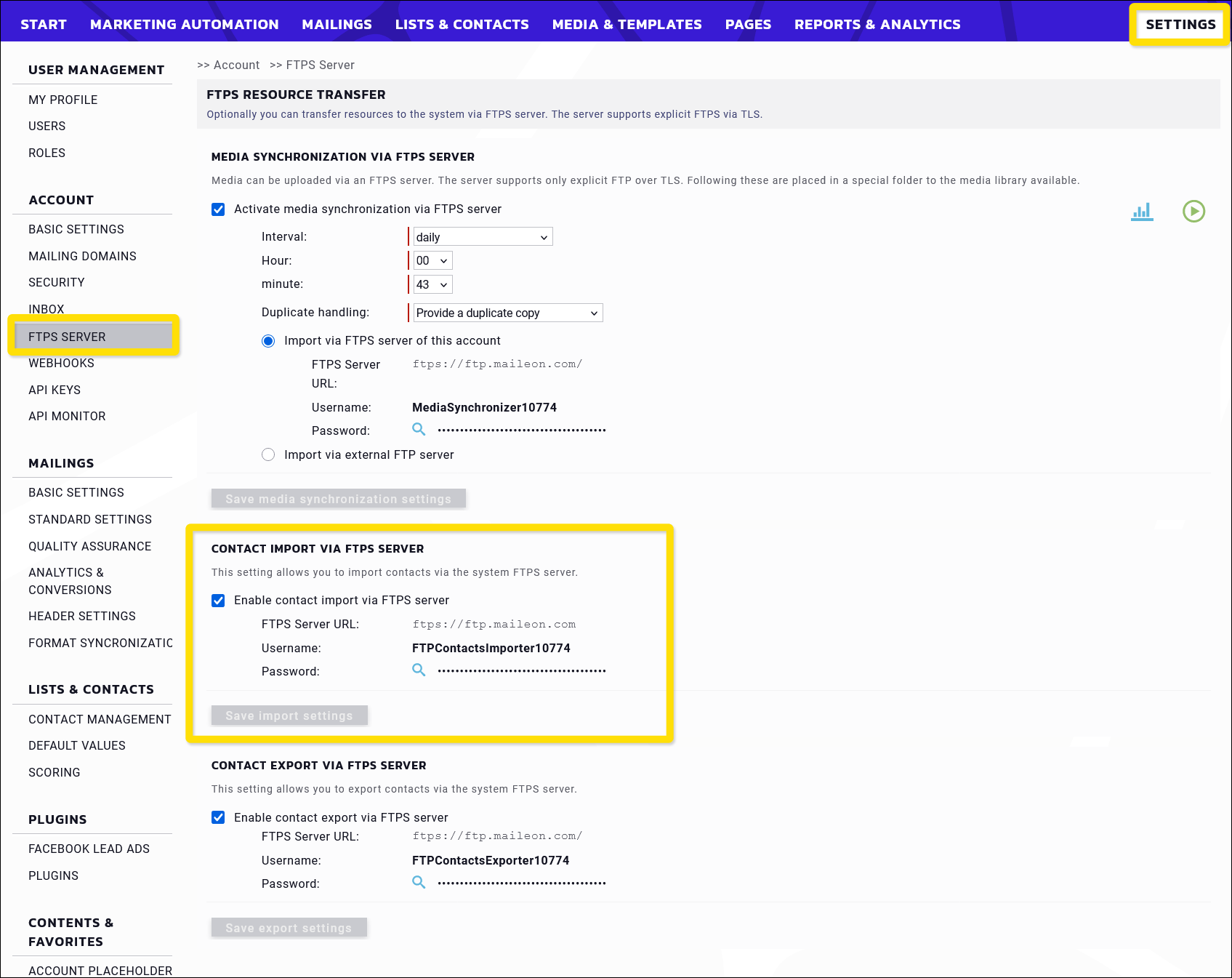The height and width of the screenshot is (978, 1232).
Task: Open ANALYTICS & CONVERSIONS in sidebar
Action: (71, 581)
